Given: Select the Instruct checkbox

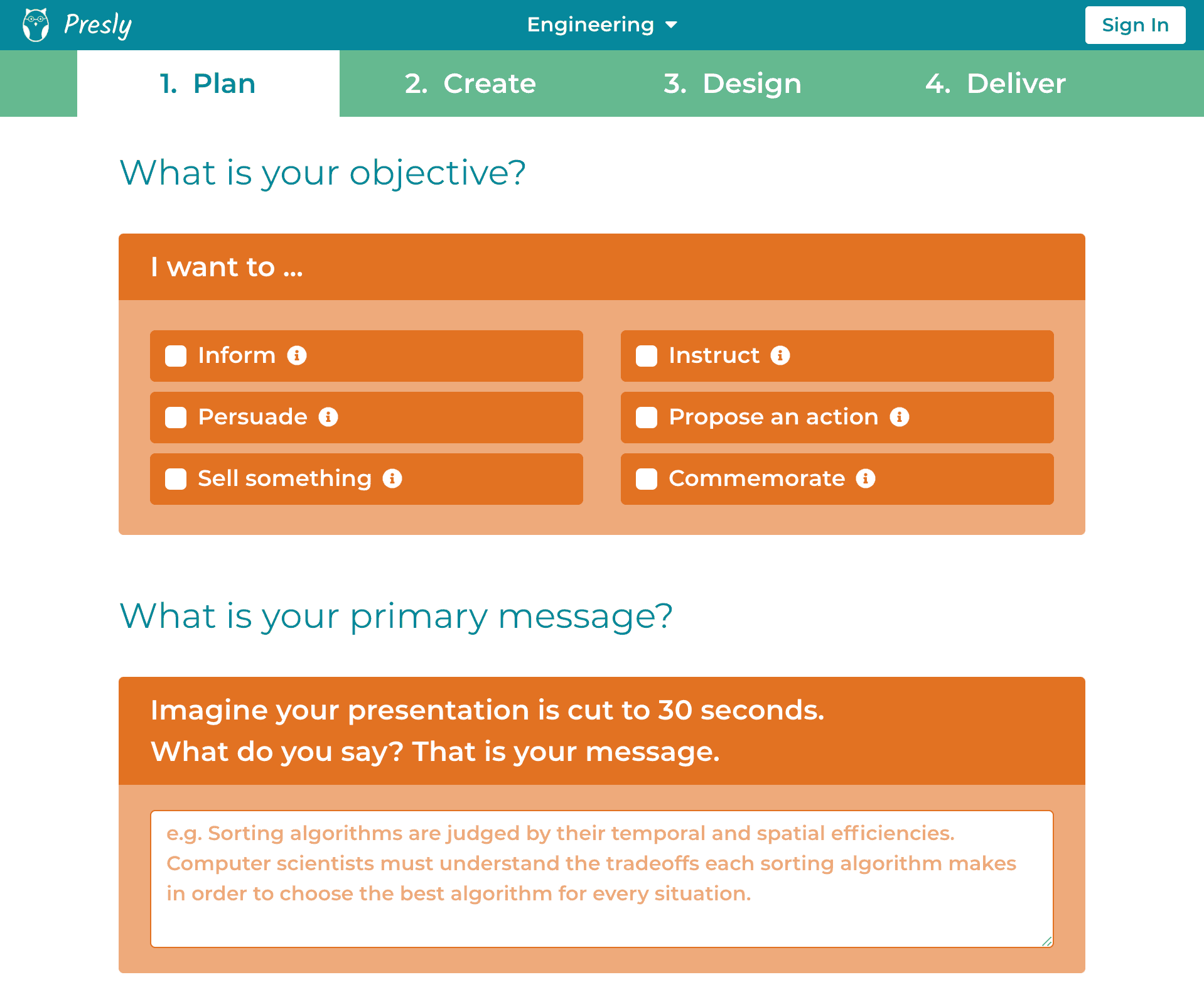Looking at the screenshot, I should coord(647,356).
